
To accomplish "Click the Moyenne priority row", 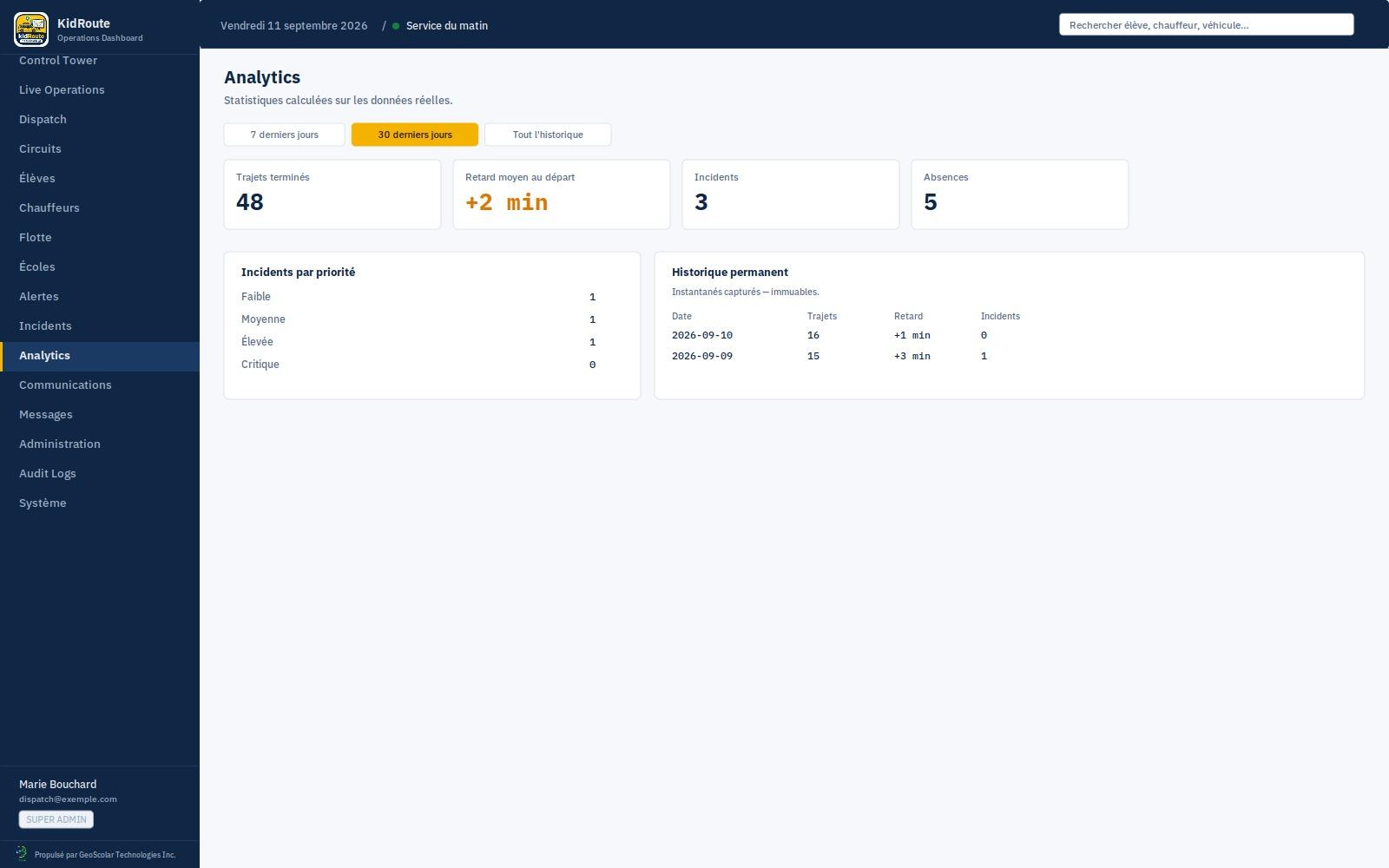I will point(418,319).
